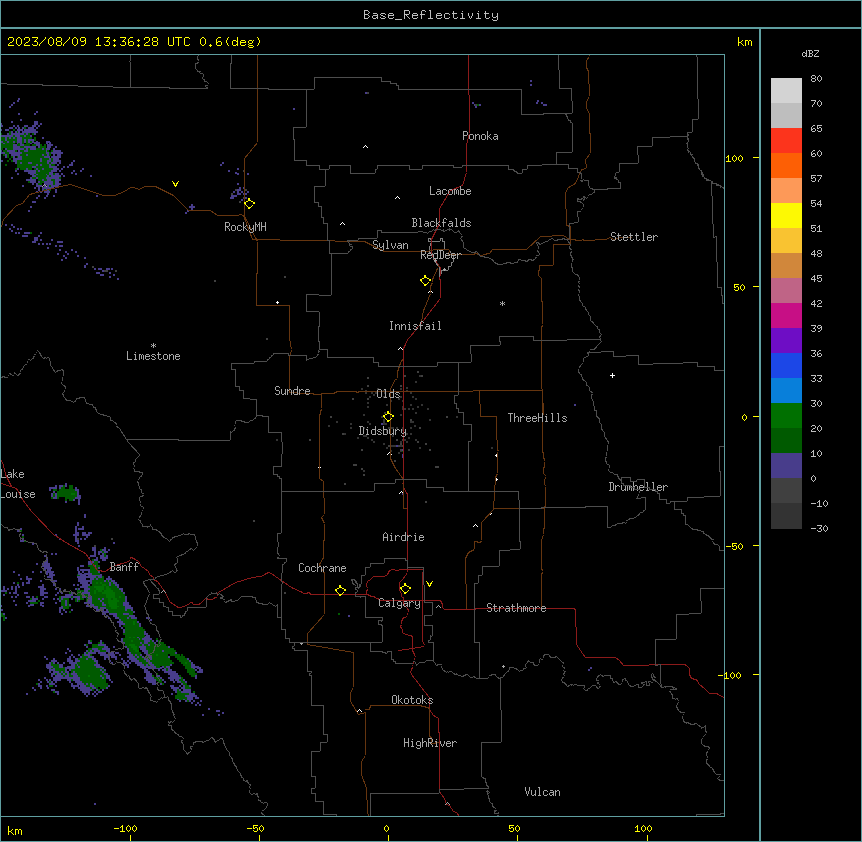Click the timestamp 2023/08/09 13:36:28 UTC

[x=99, y=42]
